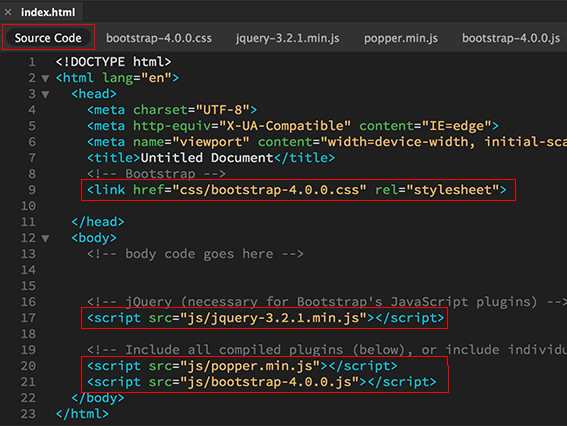Click the popper.min.js script tag line
567x426 pixels.
(x=242, y=366)
